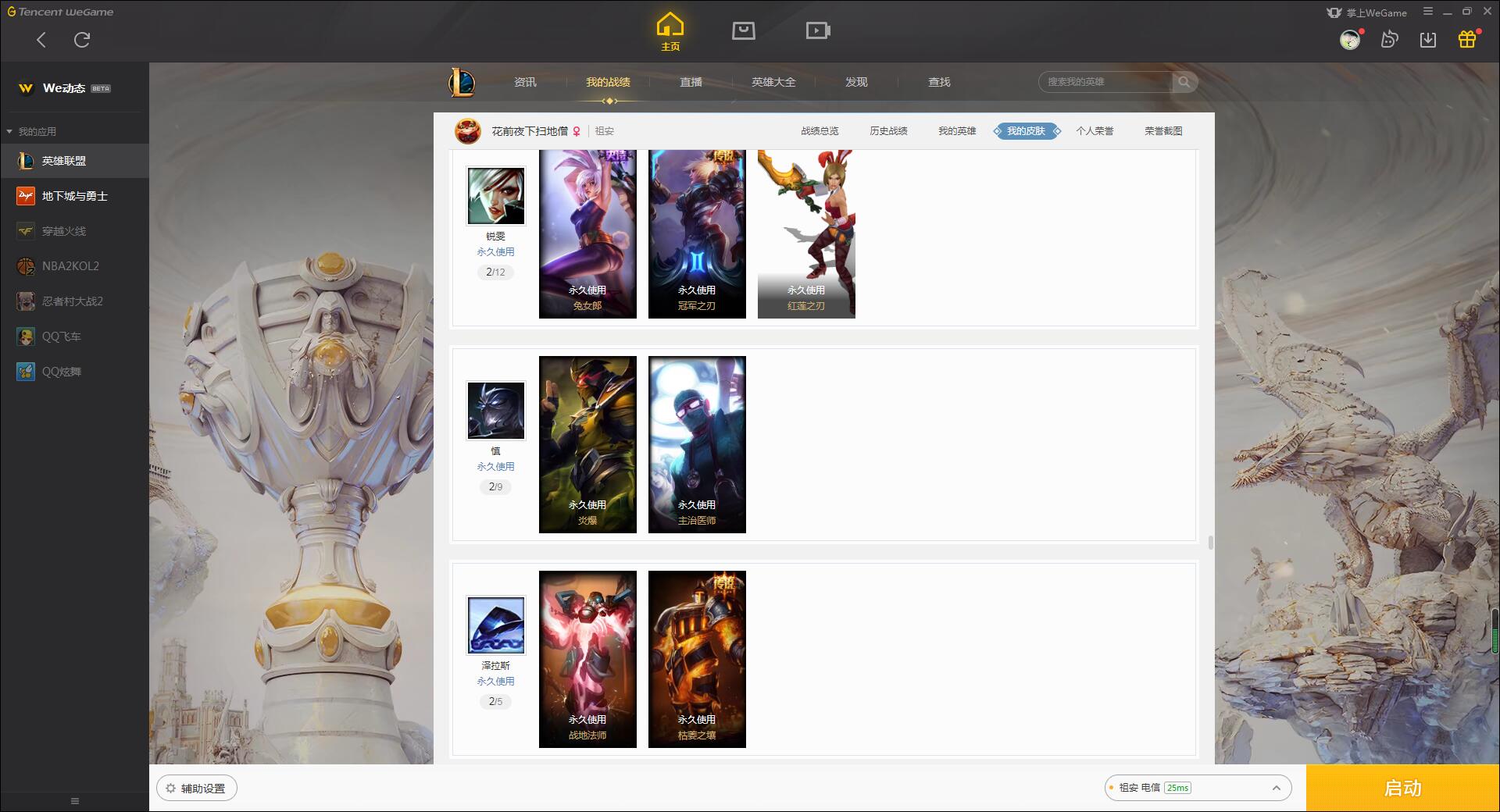Click the 2/9 skin count badge
1500x812 pixels.
tap(495, 487)
